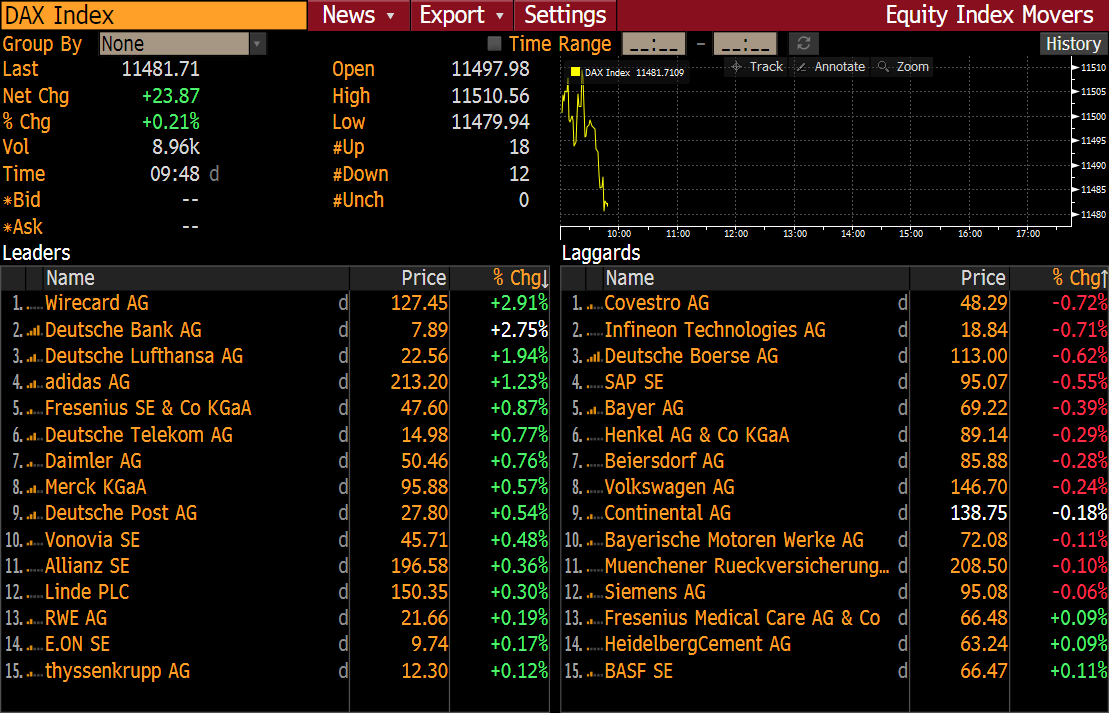Image resolution: width=1109 pixels, height=713 pixels.
Task: Click the #Up count value 18
Action: pos(519,147)
